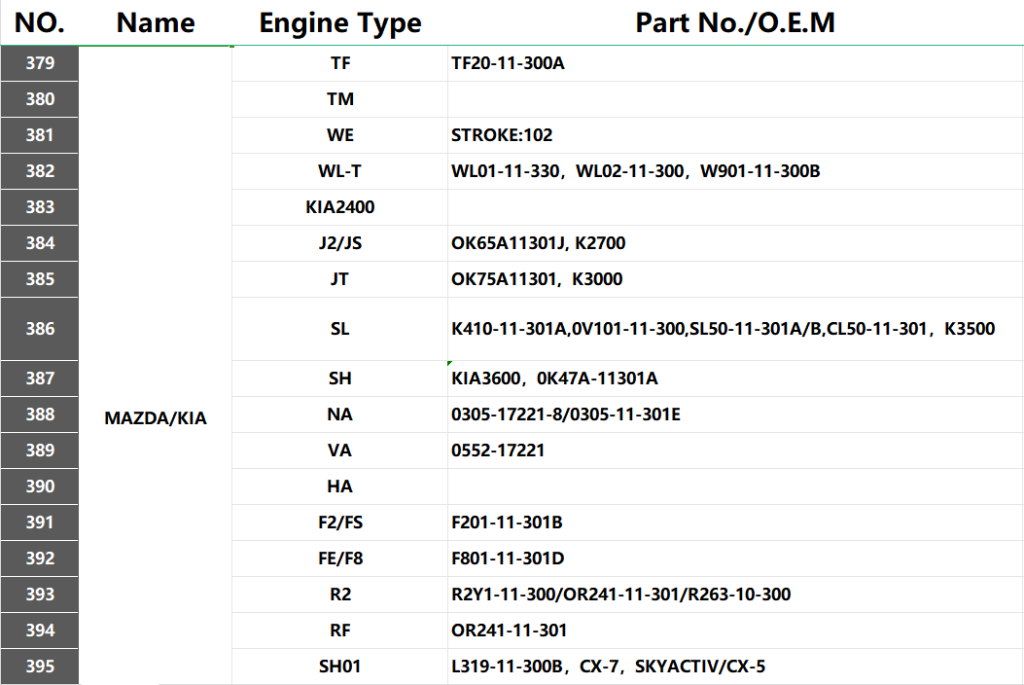Click engine type JT cell
The image size is (1024, 685).
pyautogui.click(x=340, y=279)
